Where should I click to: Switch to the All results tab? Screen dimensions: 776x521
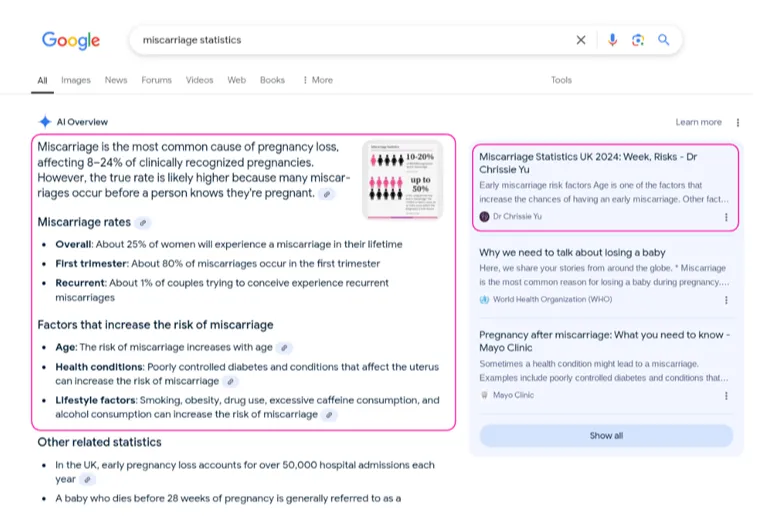(x=43, y=80)
